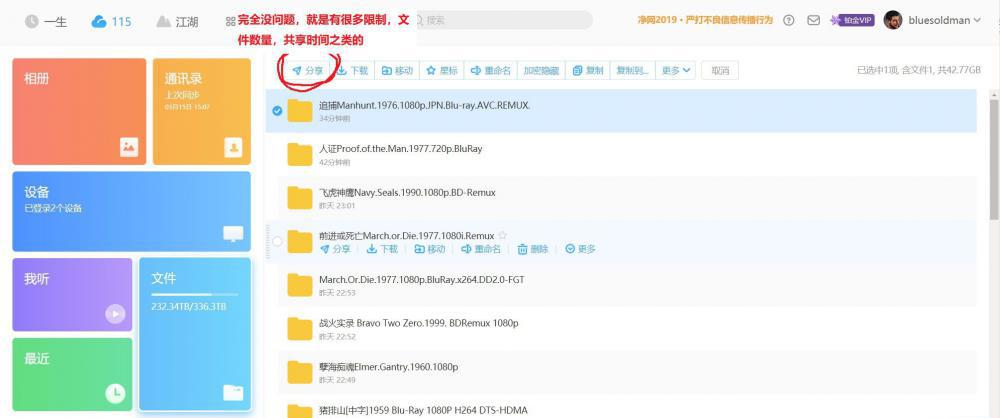Open the 文件 files tile

tap(195, 334)
